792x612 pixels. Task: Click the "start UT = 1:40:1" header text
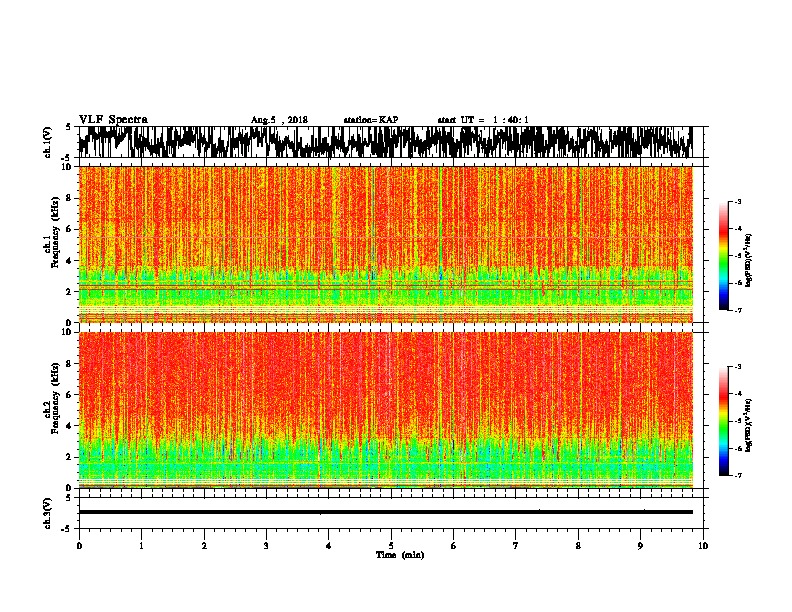[483, 120]
